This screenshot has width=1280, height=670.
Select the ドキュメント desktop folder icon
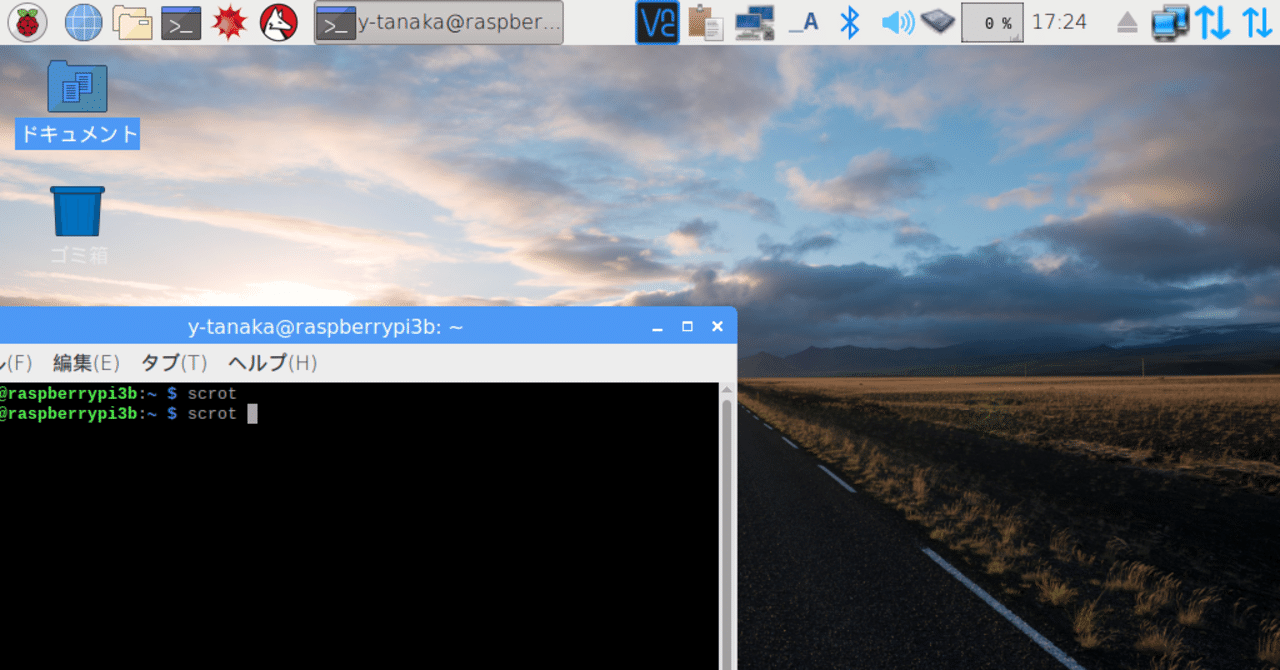pos(77,104)
